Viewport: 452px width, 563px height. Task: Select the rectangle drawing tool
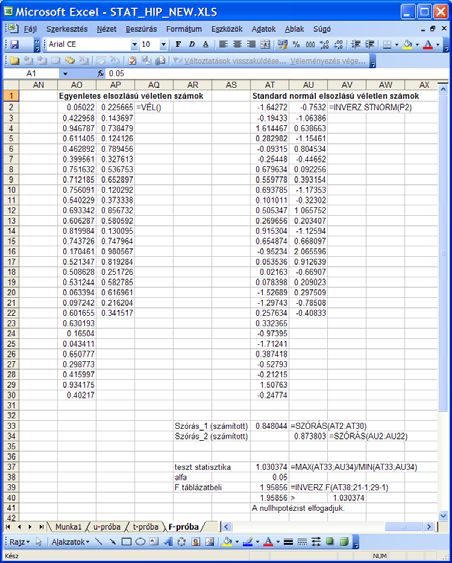tap(126, 541)
